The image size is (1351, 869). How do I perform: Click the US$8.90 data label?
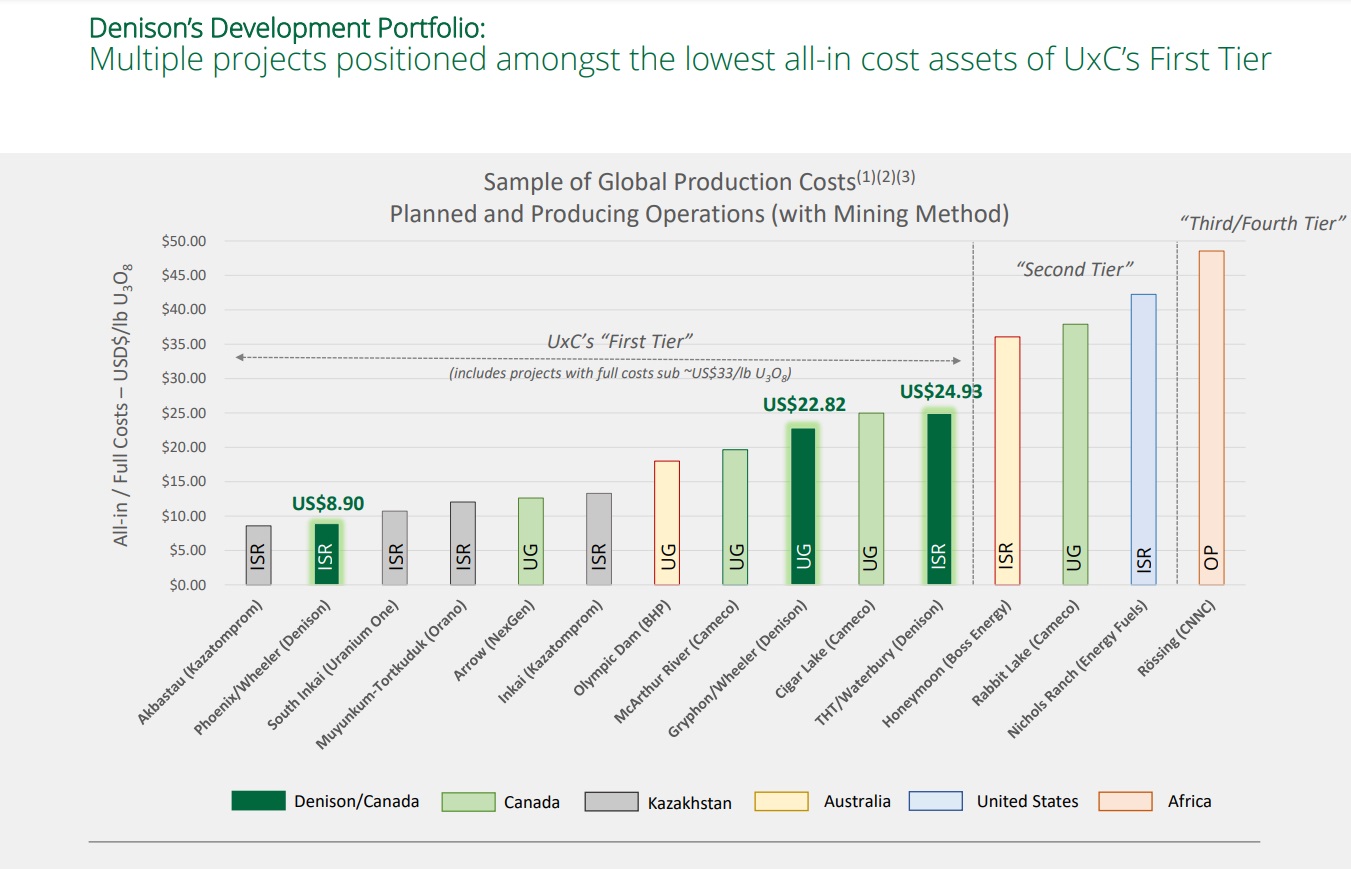click(327, 504)
